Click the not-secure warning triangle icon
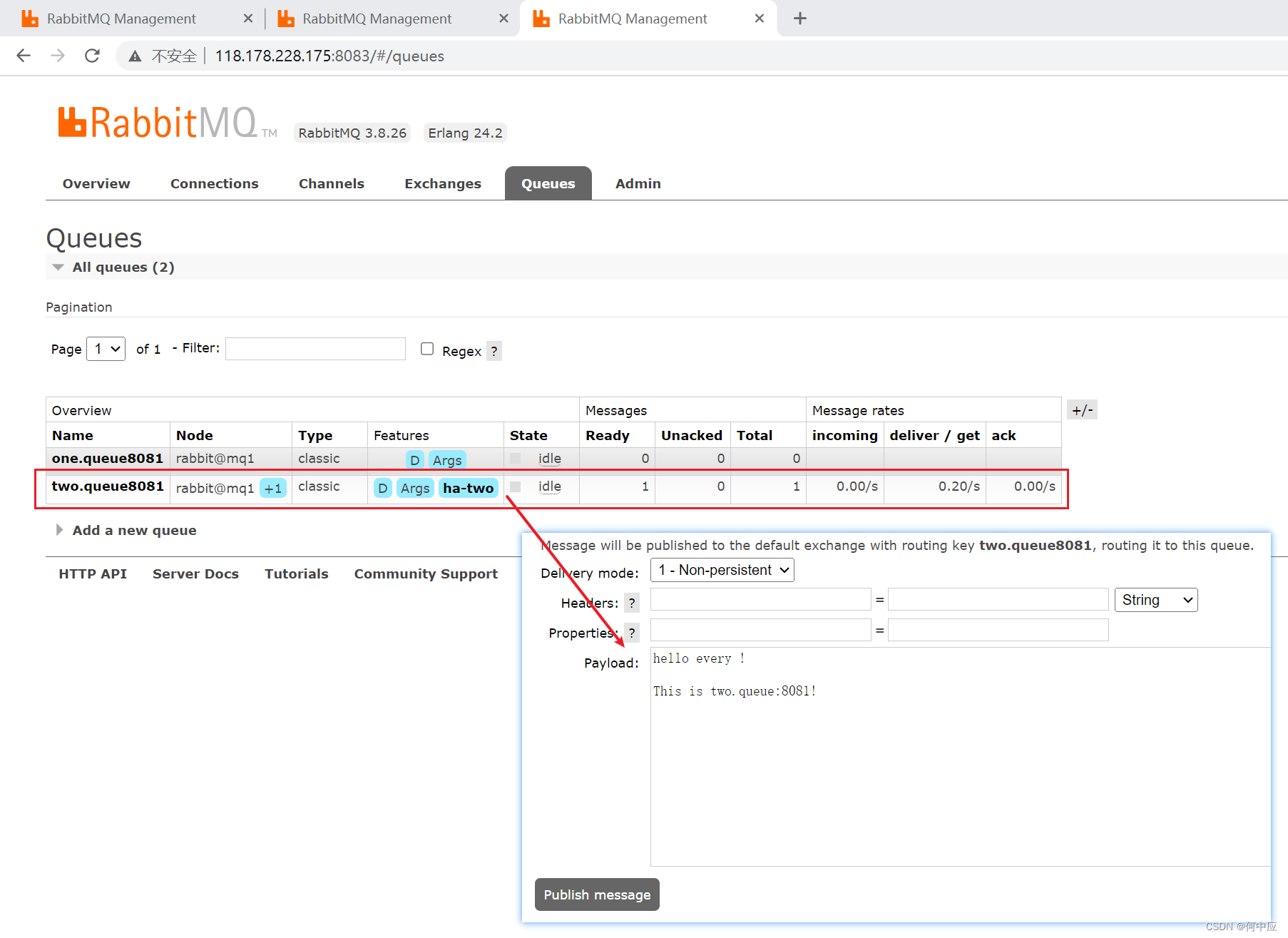The height and width of the screenshot is (938, 1288). point(135,56)
